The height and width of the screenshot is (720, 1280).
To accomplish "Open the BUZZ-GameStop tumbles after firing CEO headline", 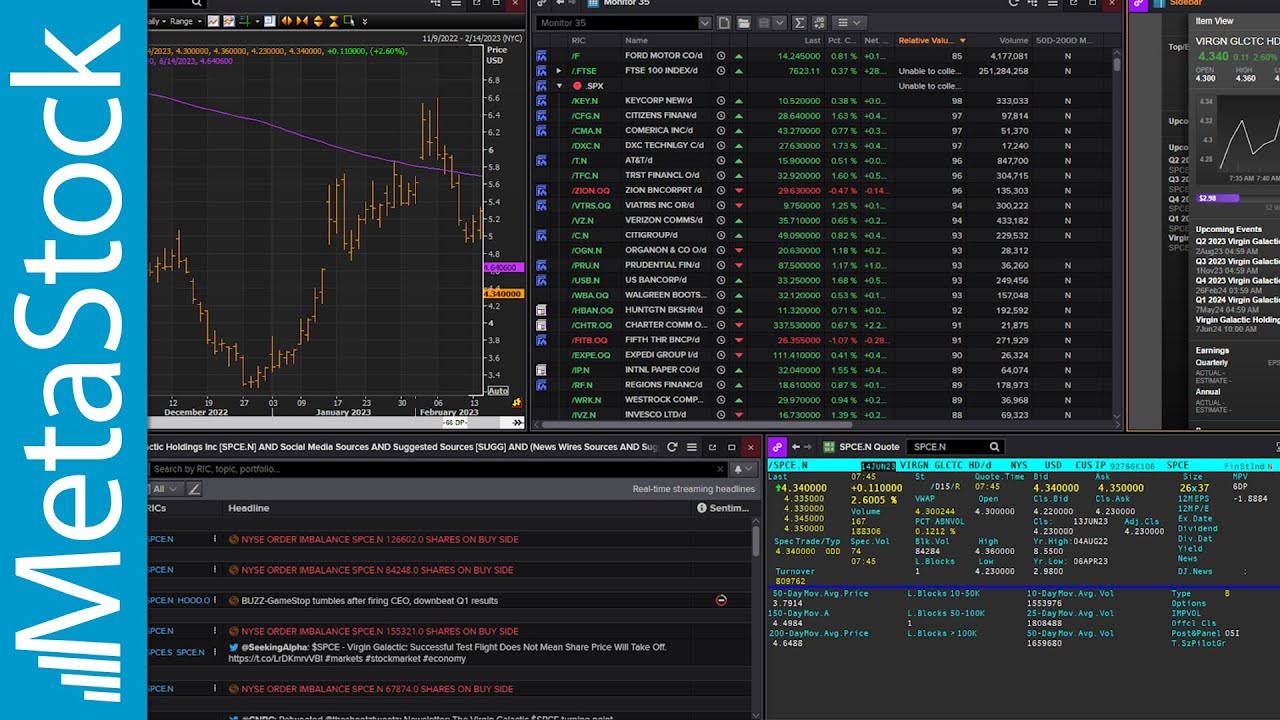I will [x=369, y=601].
